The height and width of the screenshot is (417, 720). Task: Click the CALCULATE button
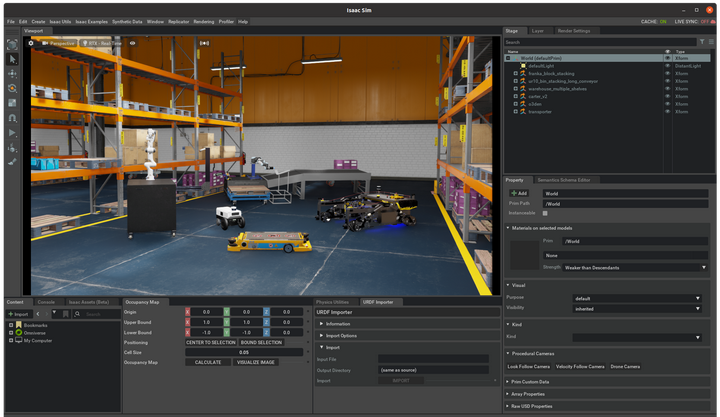(x=208, y=362)
